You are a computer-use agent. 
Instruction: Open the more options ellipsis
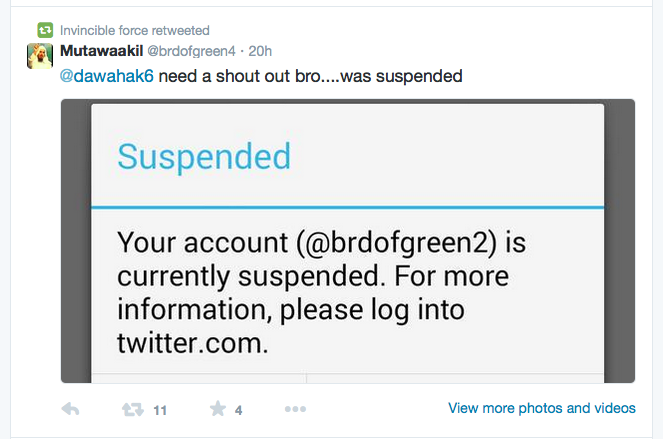click(x=295, y=409)
